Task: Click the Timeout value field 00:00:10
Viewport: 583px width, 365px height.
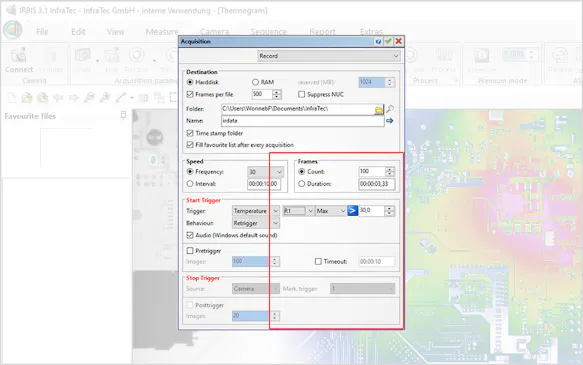Action: [377, 262]
